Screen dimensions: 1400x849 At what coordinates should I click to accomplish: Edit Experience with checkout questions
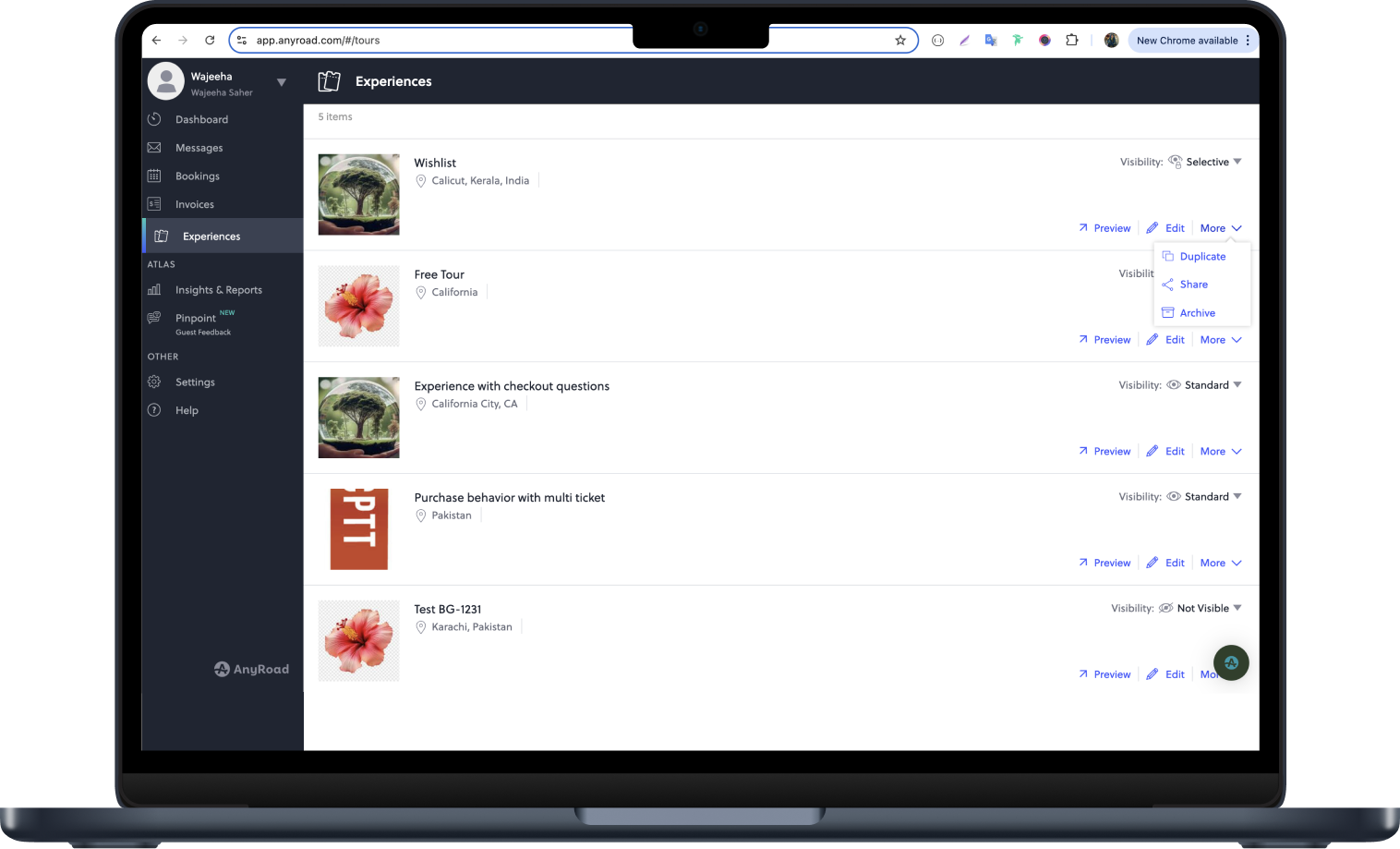pyautogui.click(x=1165, y=452)
